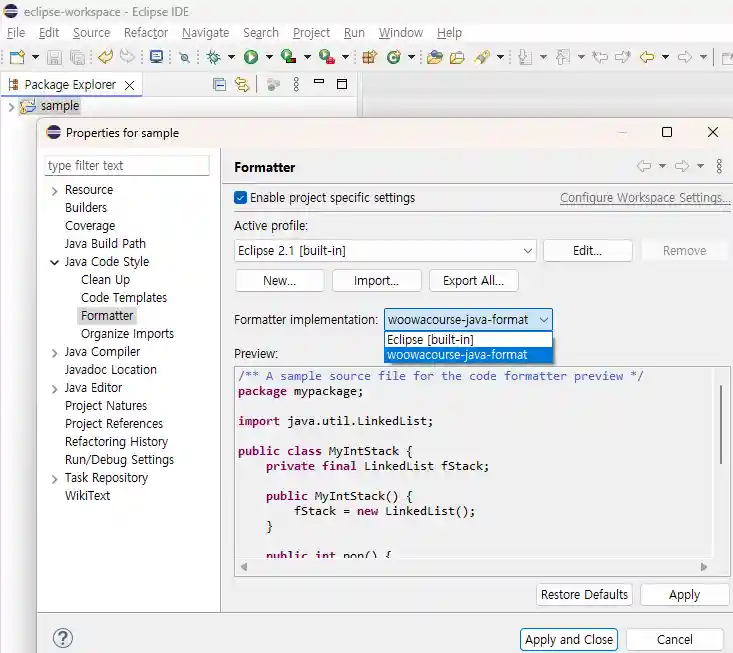Click the Open Terminal monitor icon
733x653 pixels.
coord(156,57)
